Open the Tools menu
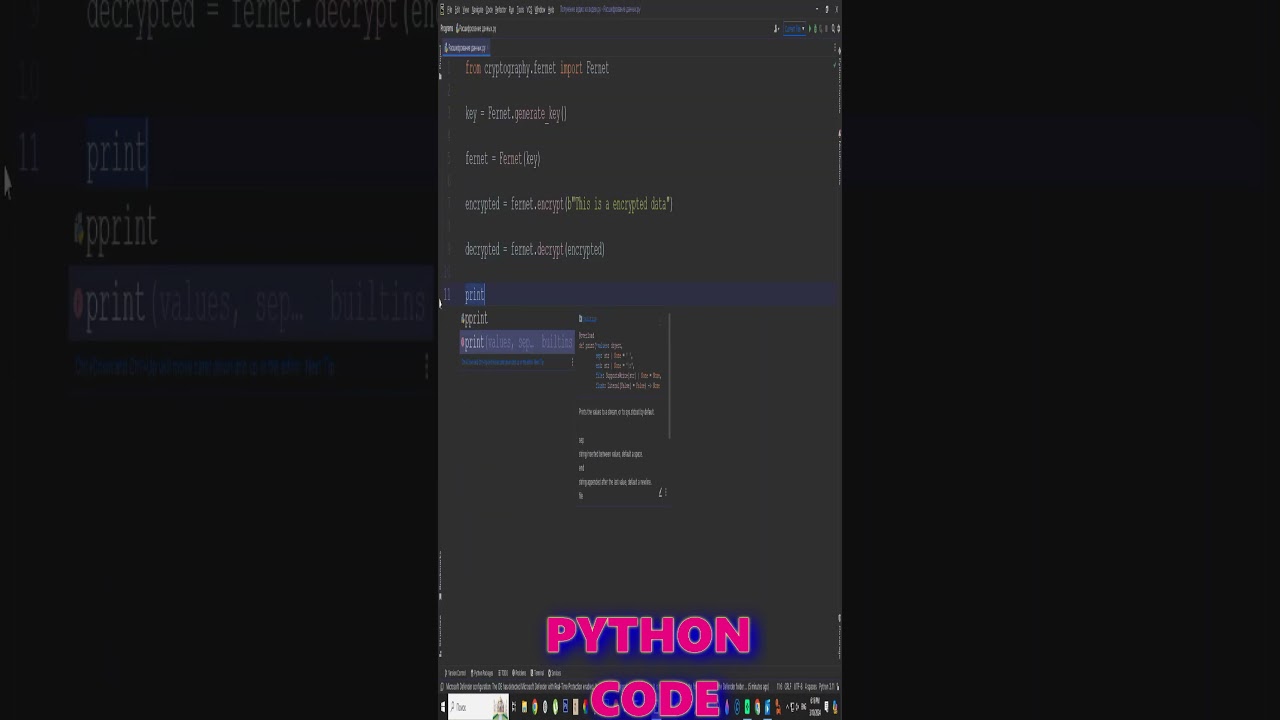This screenshot has height=720, width=1280. 520,10
